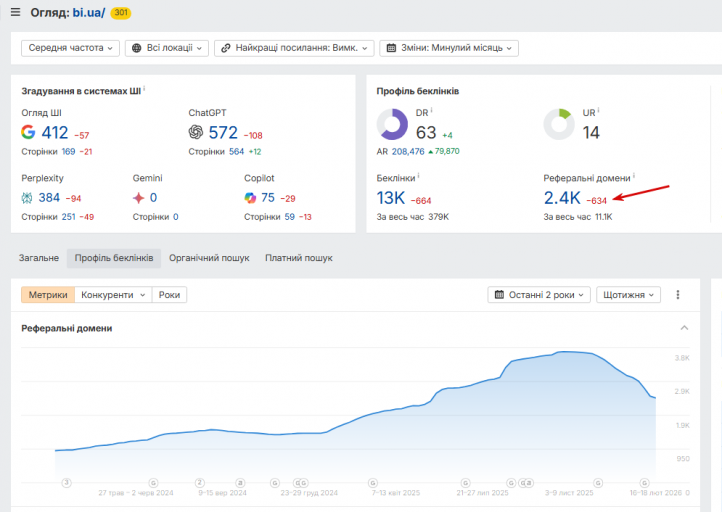Open the Конкуренти dropdown
The width and height of the screenshot is (722, 512).
[113, 295]
